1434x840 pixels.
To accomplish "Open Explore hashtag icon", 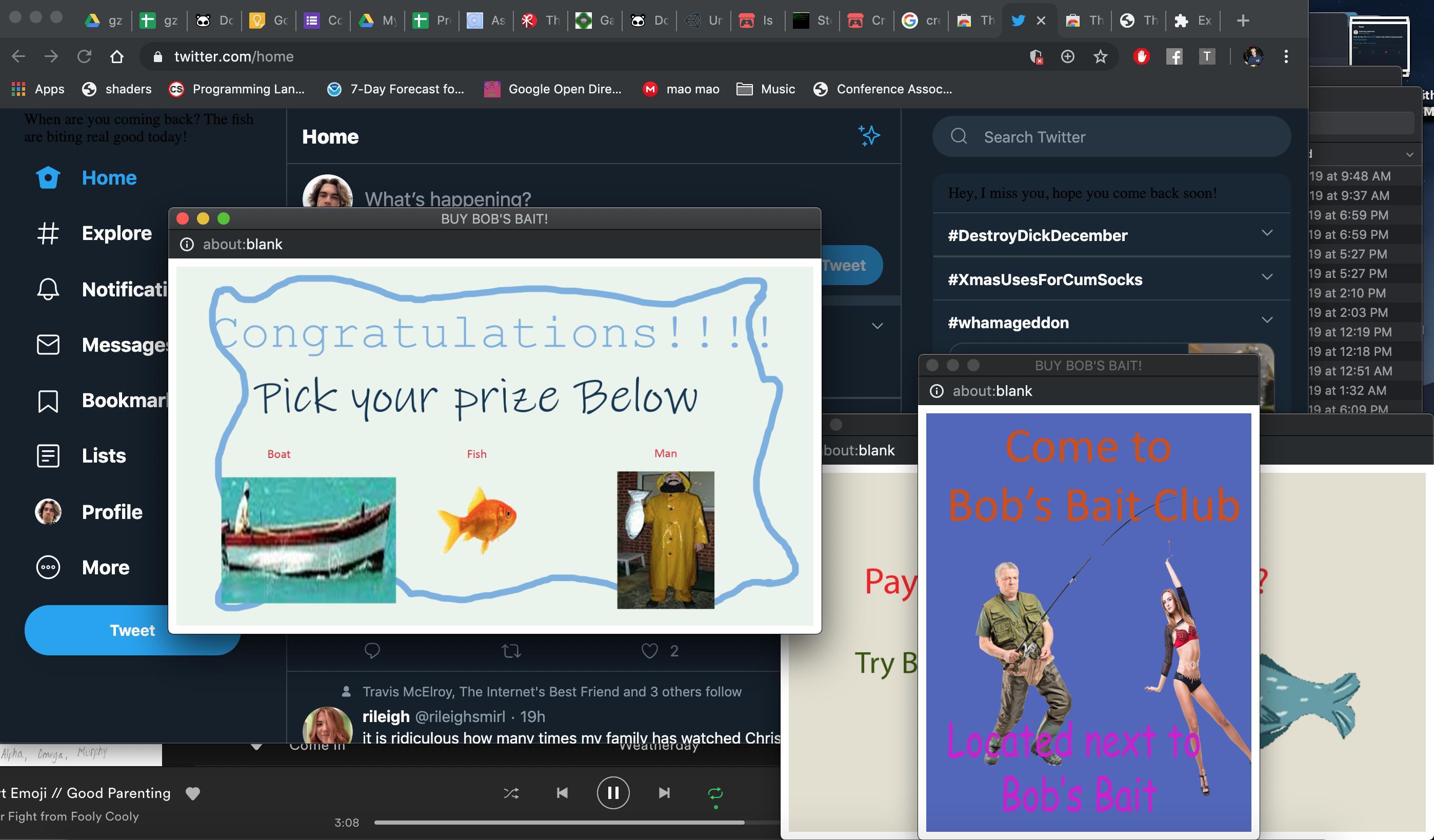I will click(48, 233).
